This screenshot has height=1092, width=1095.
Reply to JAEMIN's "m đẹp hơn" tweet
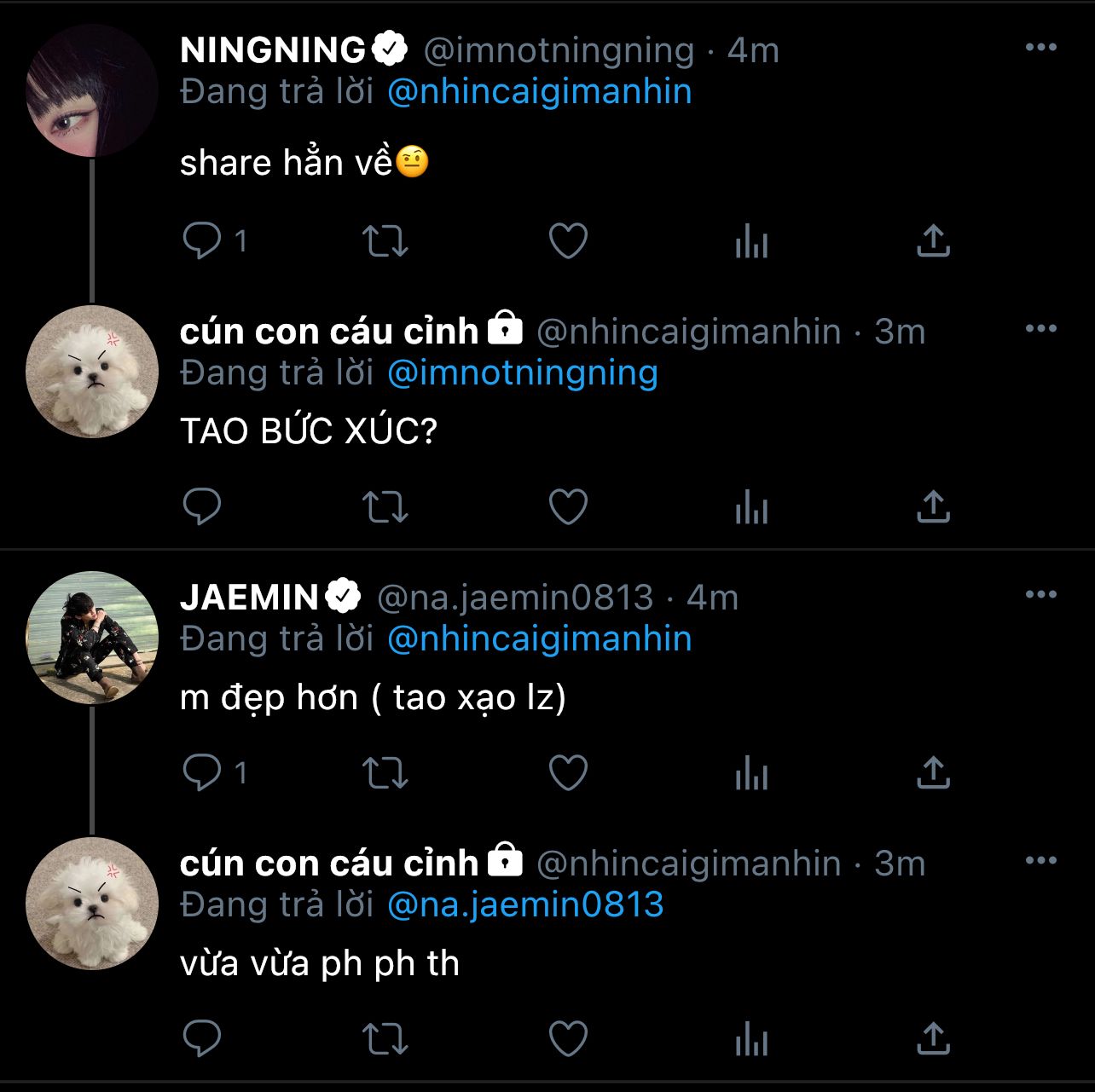point(202,773)
